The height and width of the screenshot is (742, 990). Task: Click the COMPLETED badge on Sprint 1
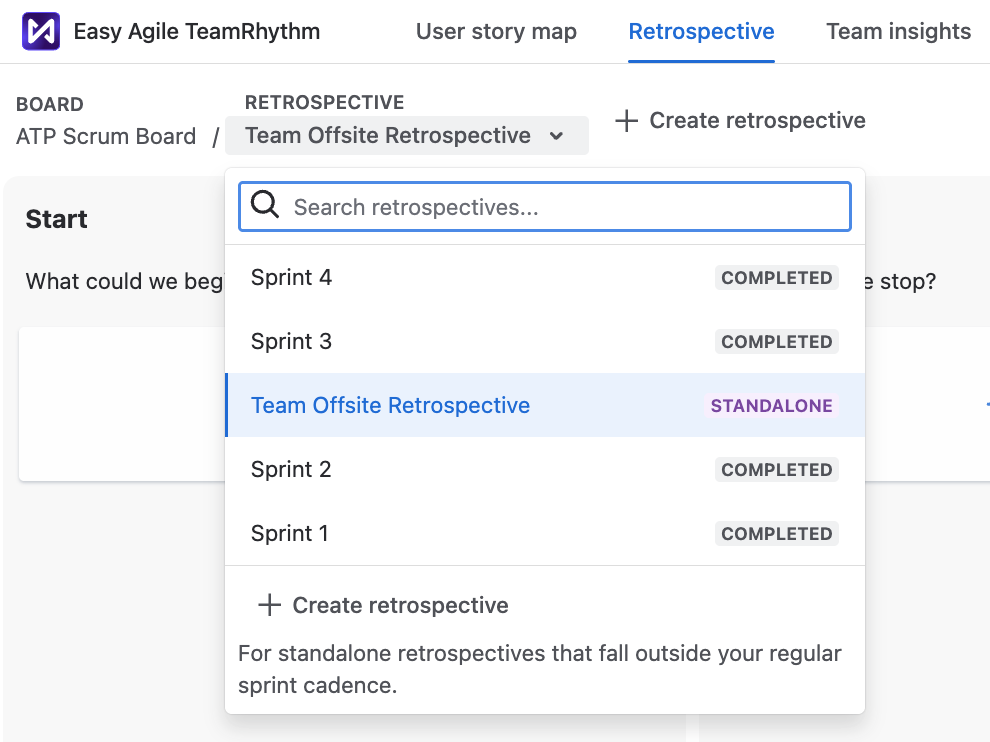pos(777,534)
